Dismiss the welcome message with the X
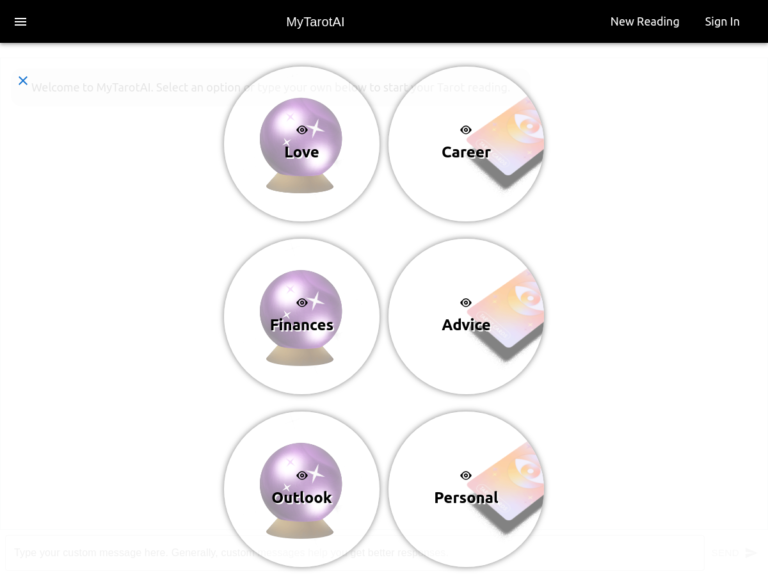 [23, 80]
